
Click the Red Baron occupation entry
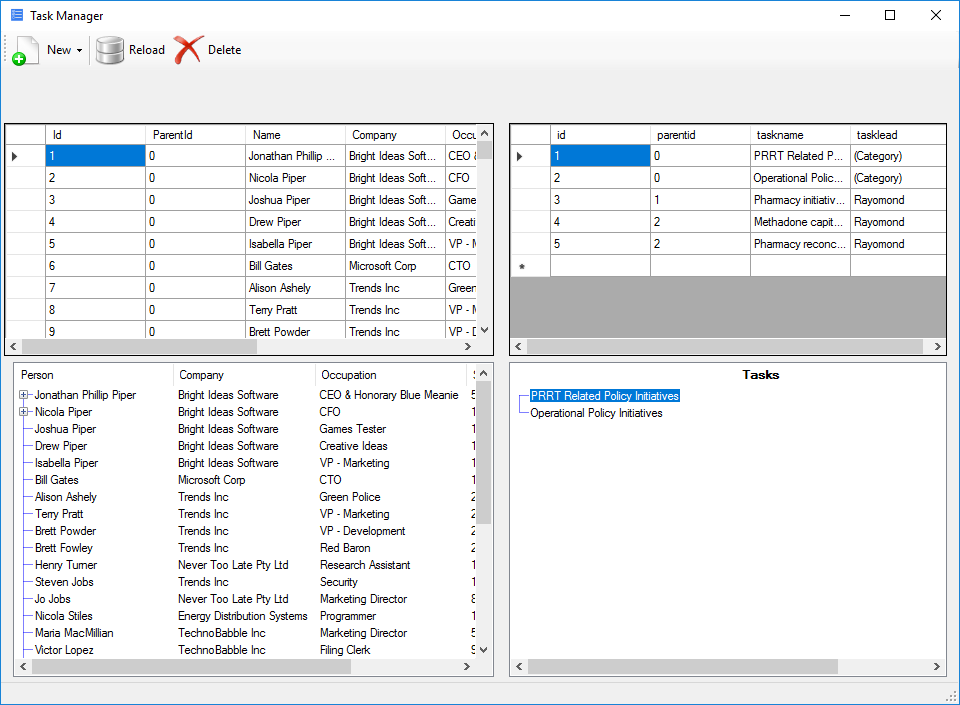pos(345,548)
